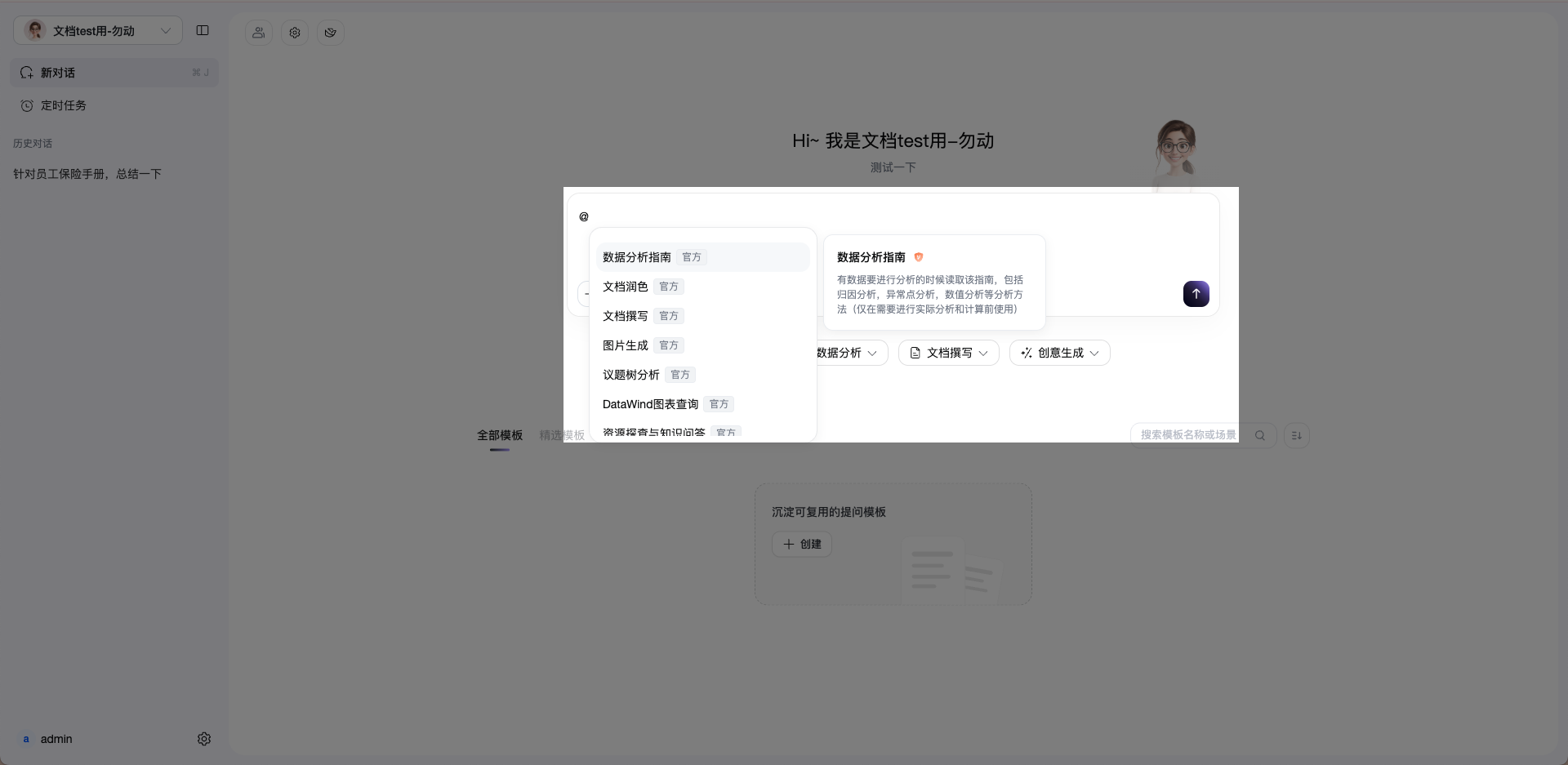The height and width of the screenshot is (765, 1568).
Task: Click the 数据分析指南 tooltip shield badge
Action: click(x=919, y=257)
